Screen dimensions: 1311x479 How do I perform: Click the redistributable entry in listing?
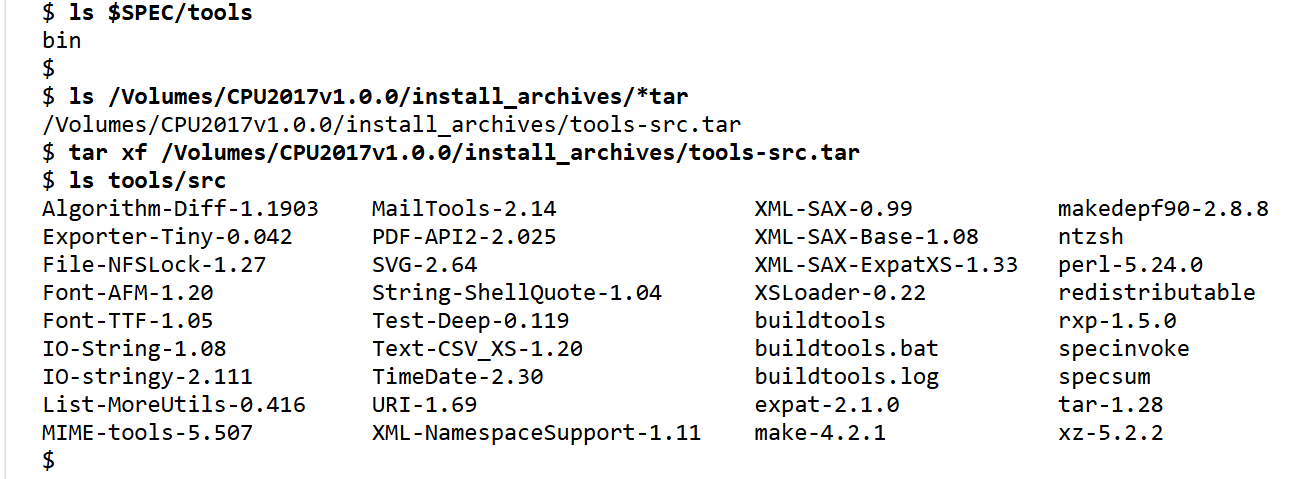point(1156,293)
